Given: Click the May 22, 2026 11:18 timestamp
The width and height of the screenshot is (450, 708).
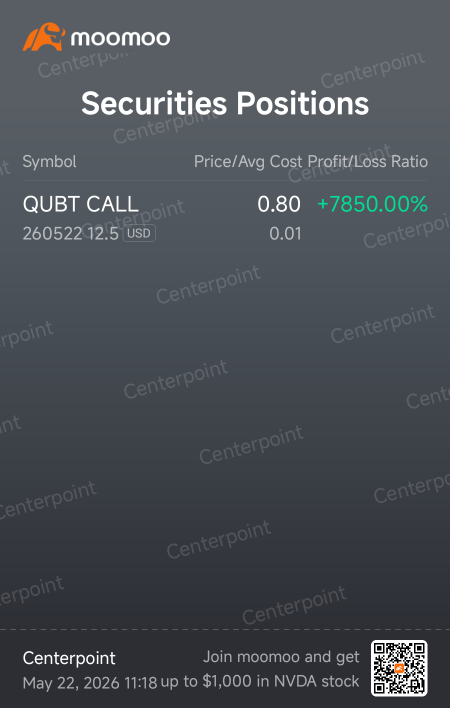Looking at the screenshot, I should pyautogui.click(x=90, y=683).
